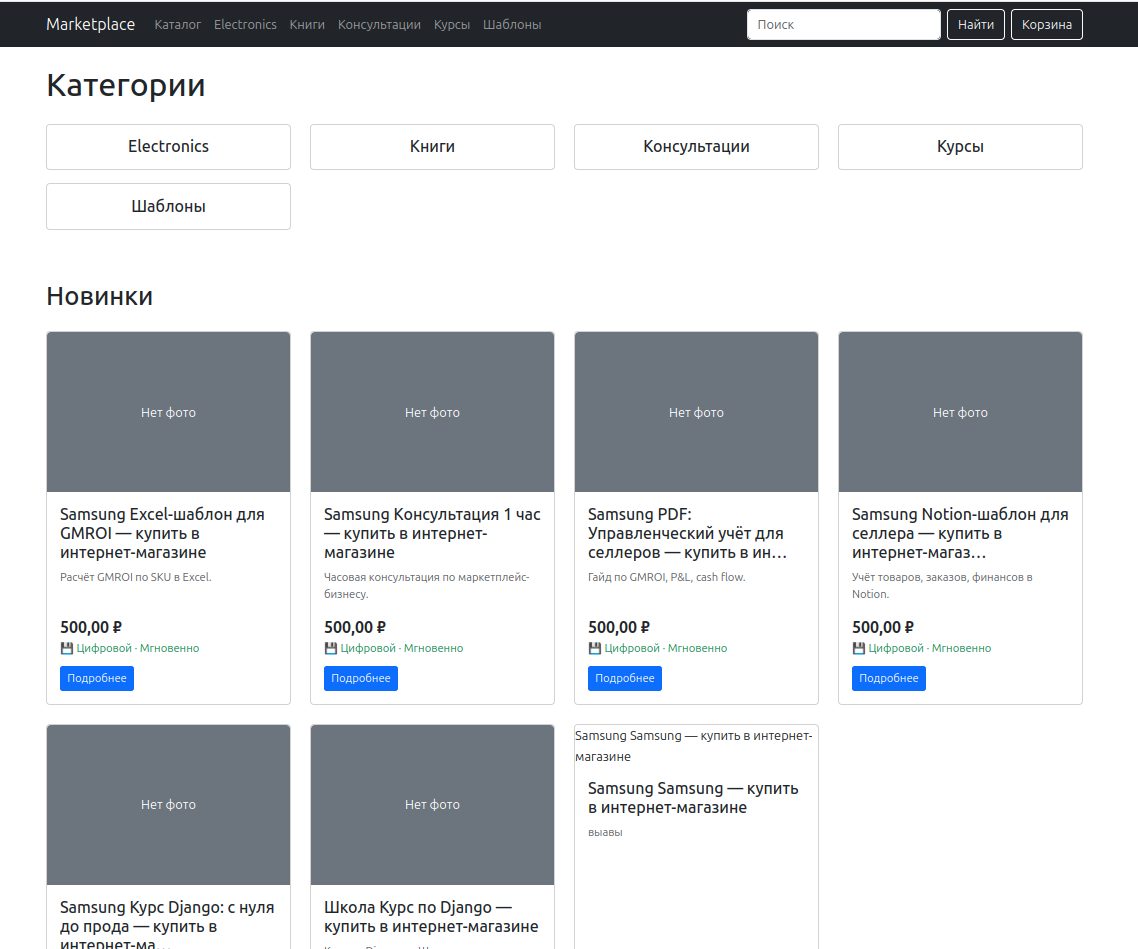Open the Шаблоны category card
The width and height of the screenshot is (1138, 949).
point(168,207)
